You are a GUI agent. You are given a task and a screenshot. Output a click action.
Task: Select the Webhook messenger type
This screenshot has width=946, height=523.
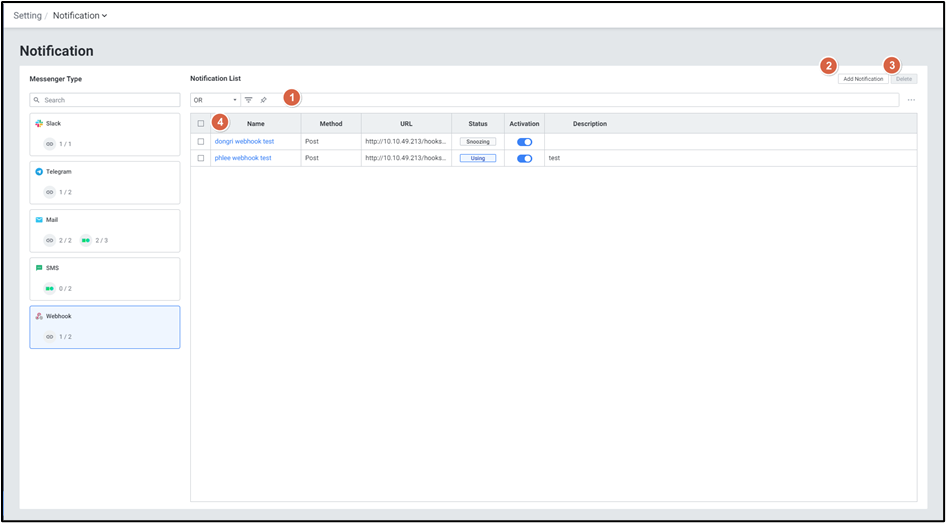coord(104,326)
